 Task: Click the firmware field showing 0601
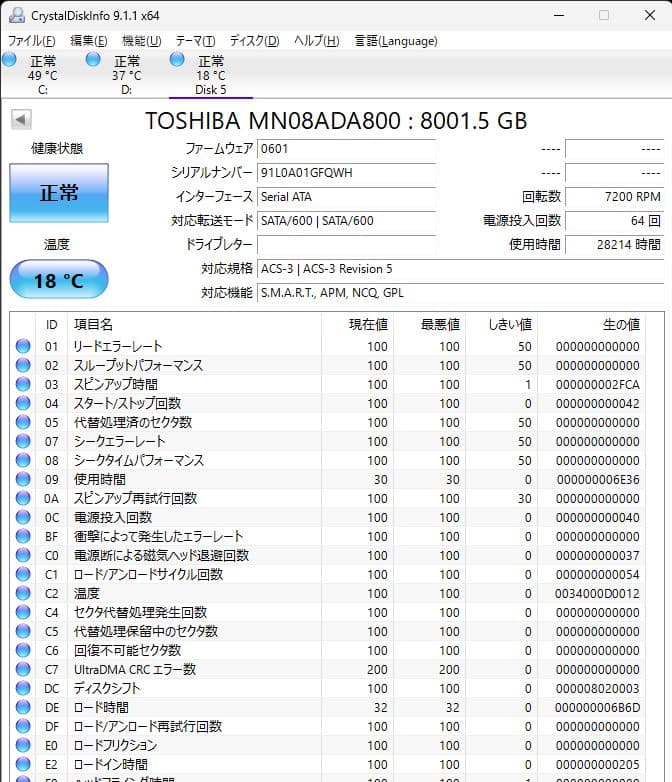[346, 149]
